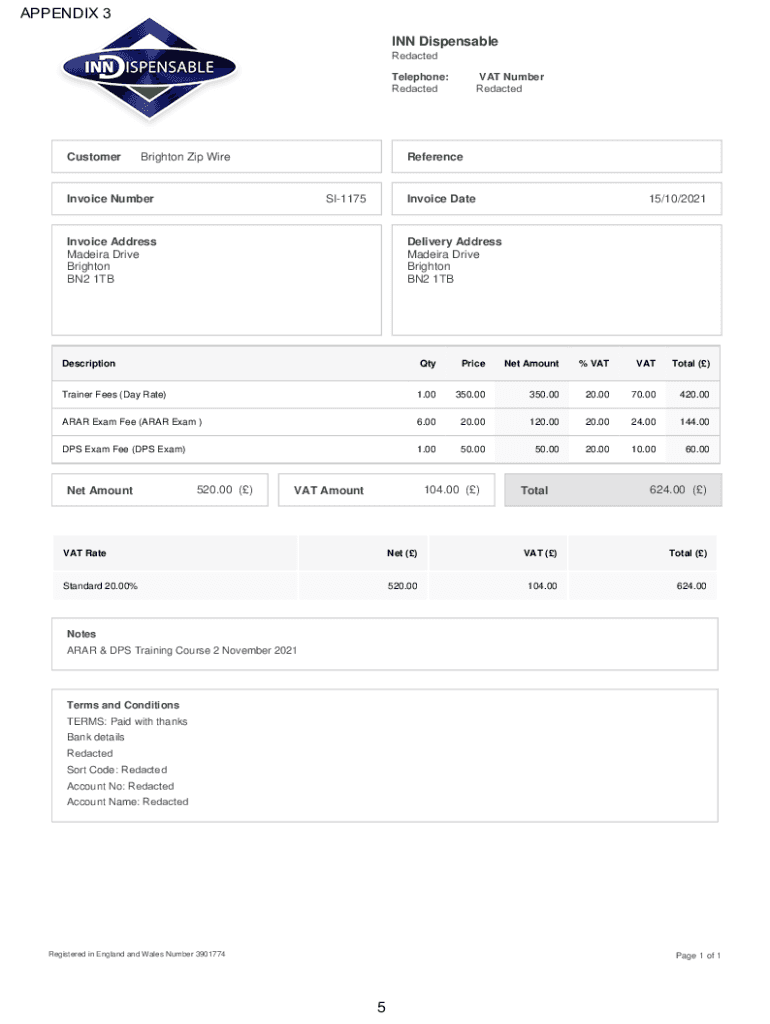The height and width of the screenshot is (1024, 770).
Task: Click the INN Dispensable diamond logo
Action: 150,68
